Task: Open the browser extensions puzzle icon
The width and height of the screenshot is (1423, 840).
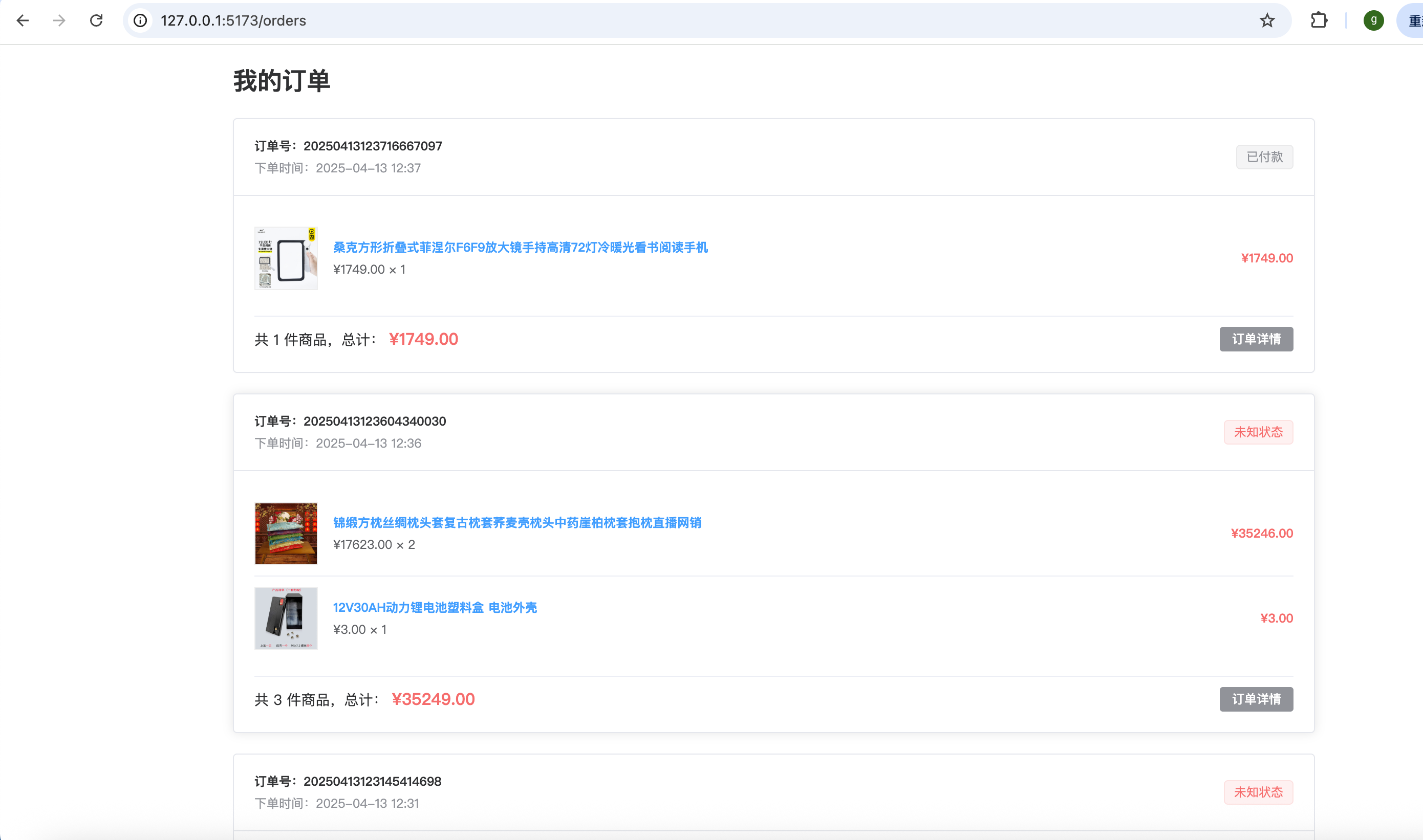Action: pyautogui.click(x=1319, y=21)
